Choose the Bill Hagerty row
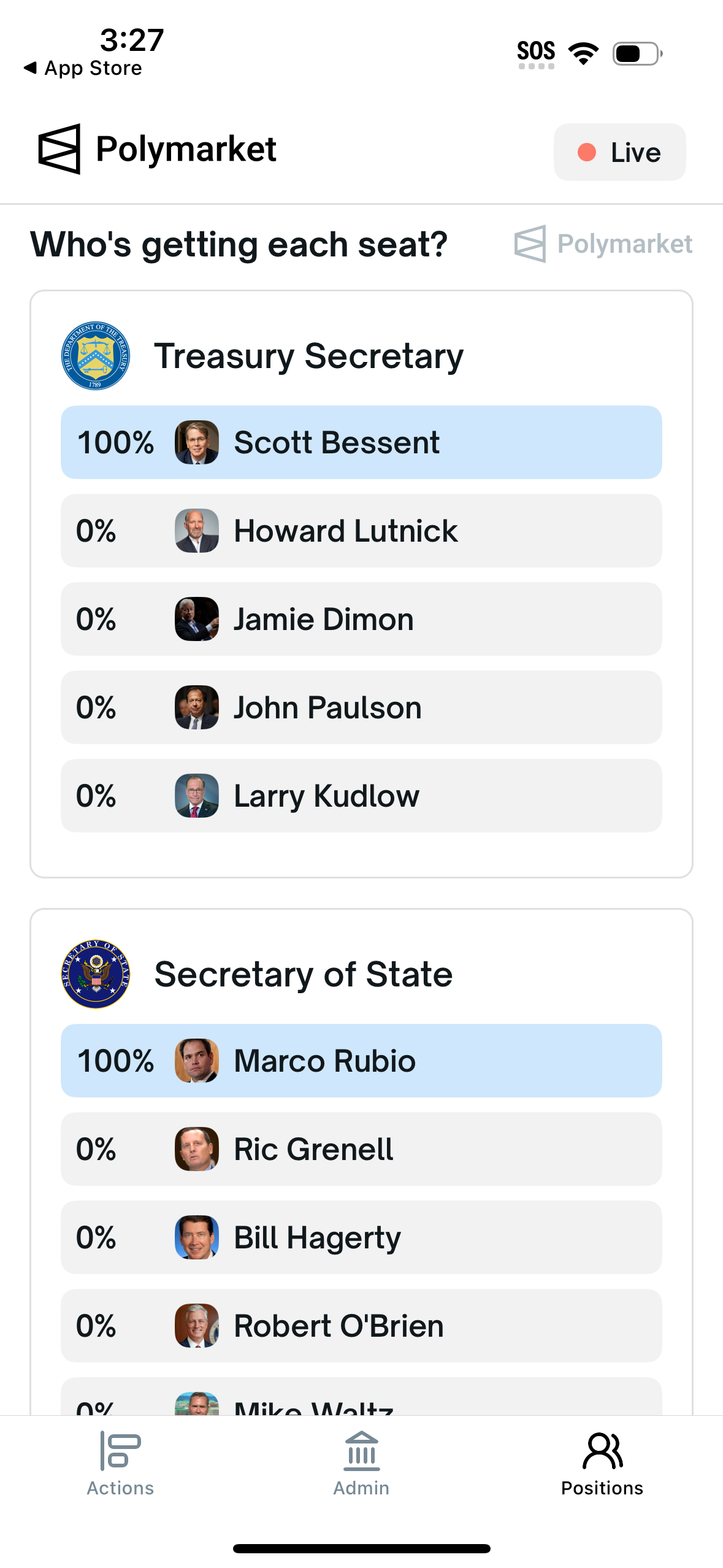723x1568 pixels. pos(361,1237)
